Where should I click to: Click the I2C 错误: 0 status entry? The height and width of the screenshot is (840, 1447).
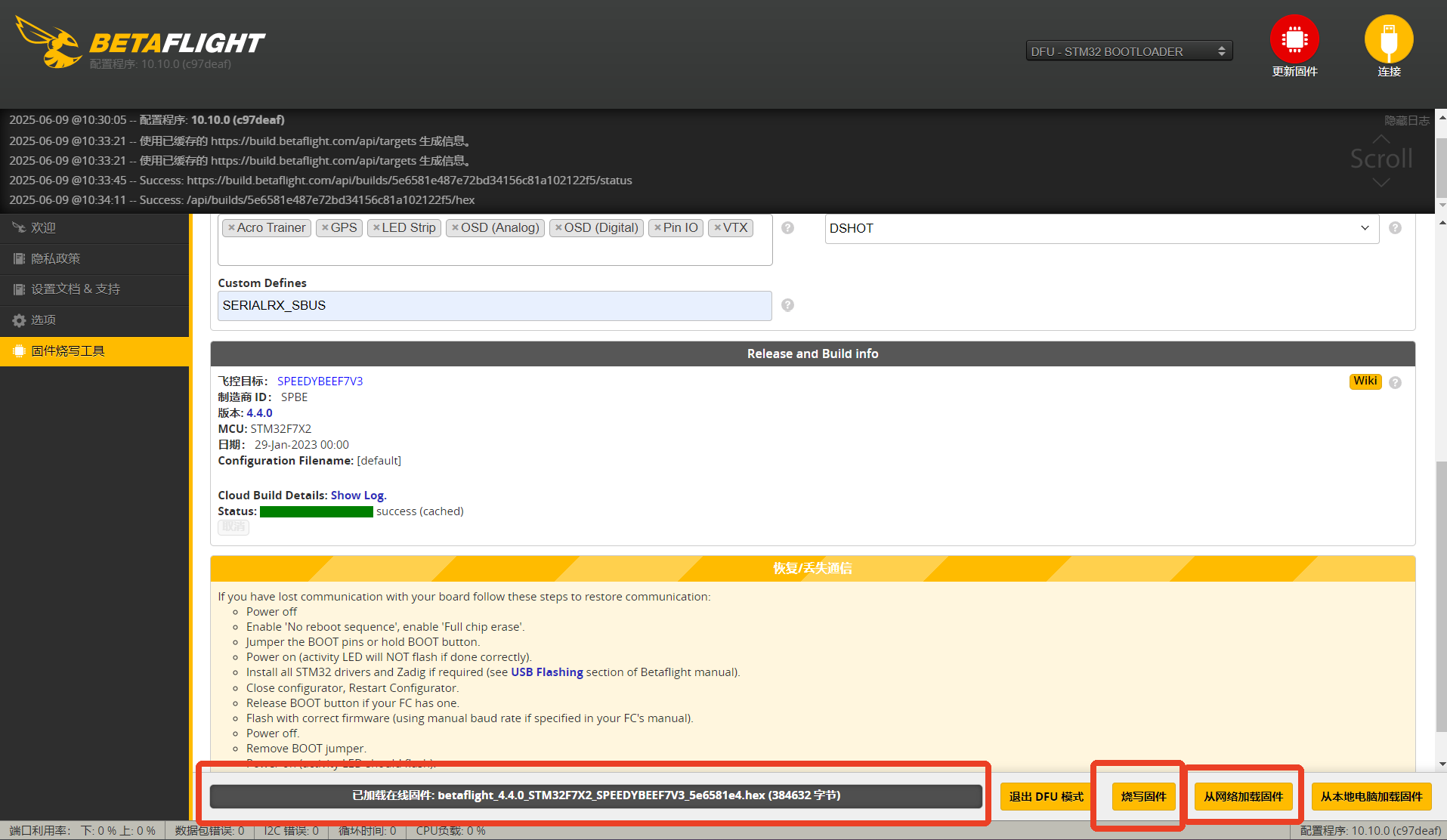click(x=291, y=831)
